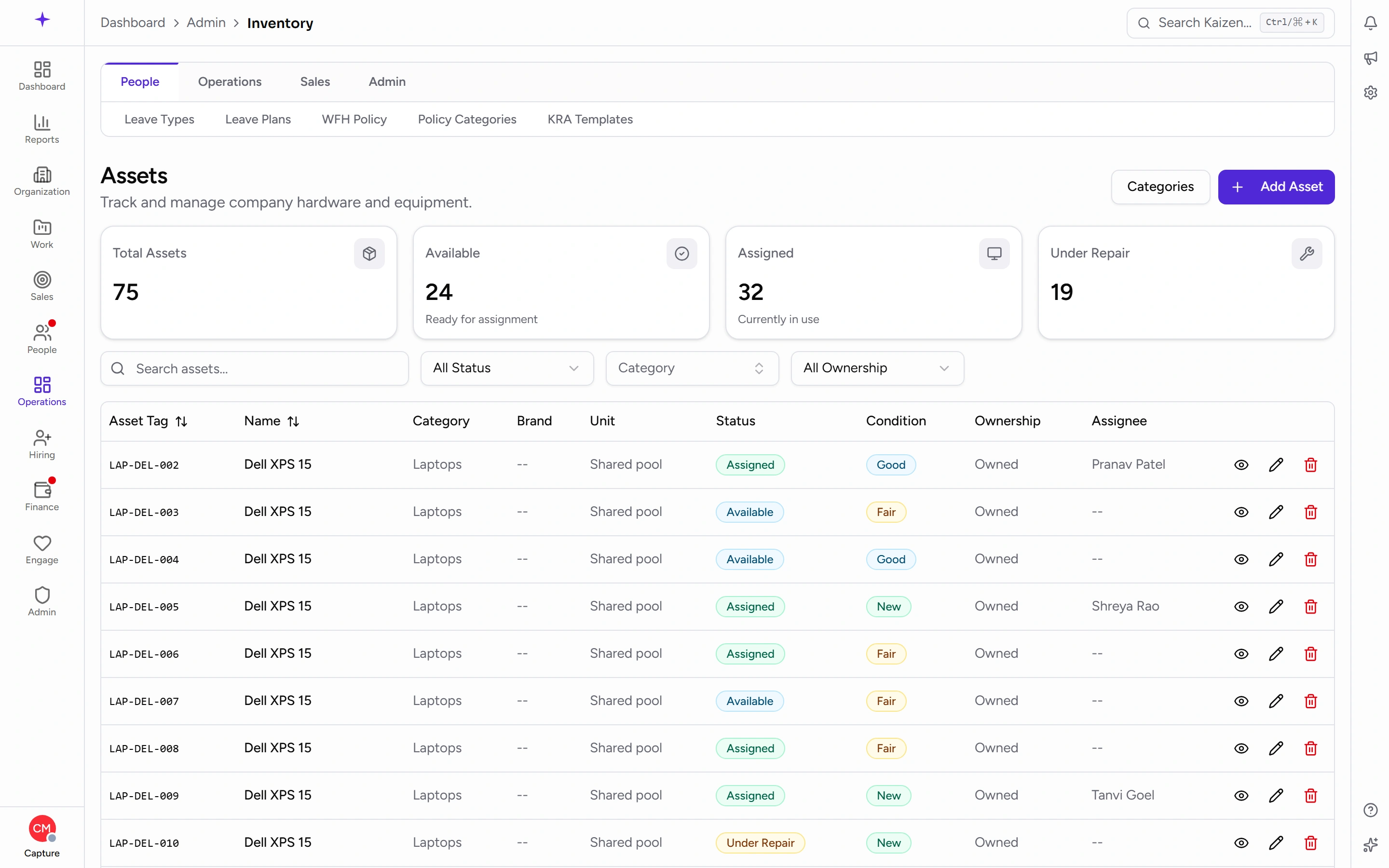Open the Hiring sidebar icon
The width and height of the screenshot is (1389, 868).
click(42, 444)
